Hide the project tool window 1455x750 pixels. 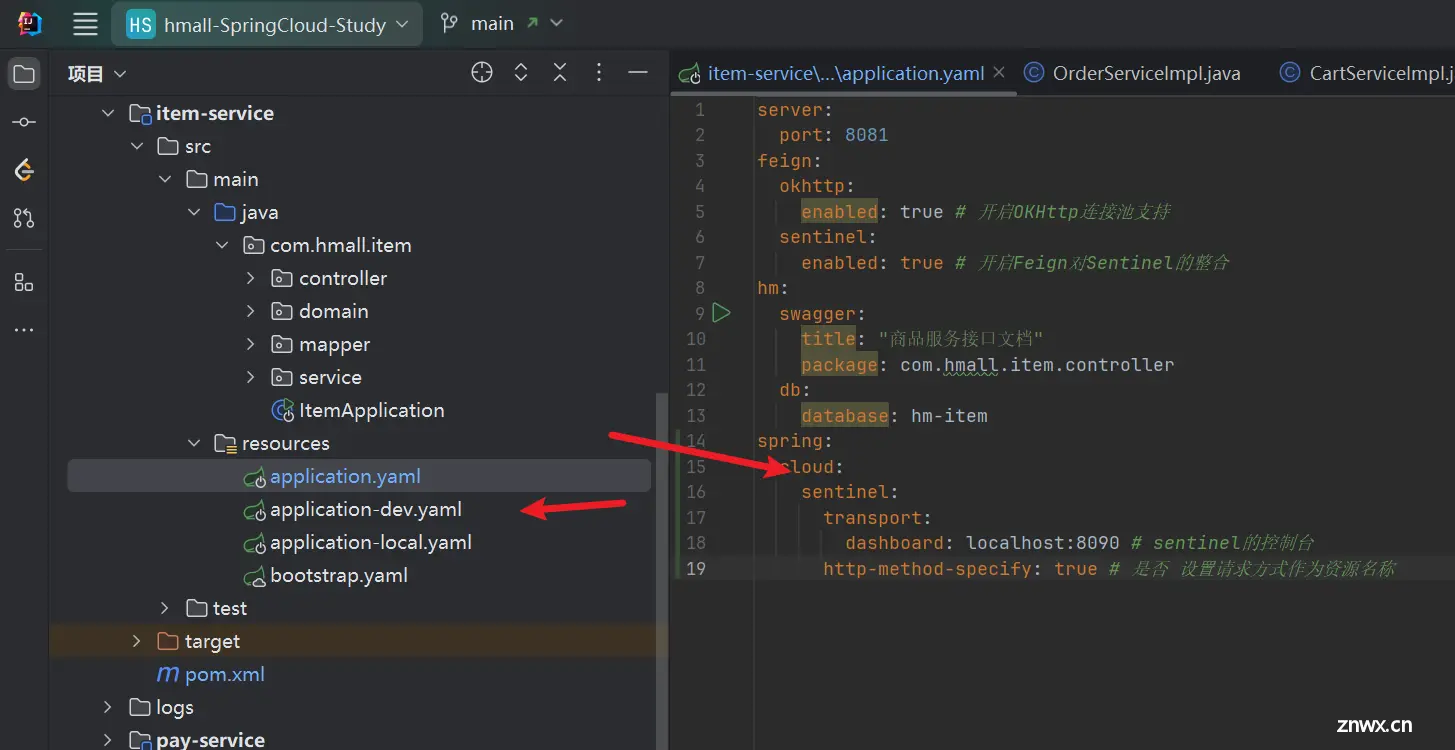[638, 72]
